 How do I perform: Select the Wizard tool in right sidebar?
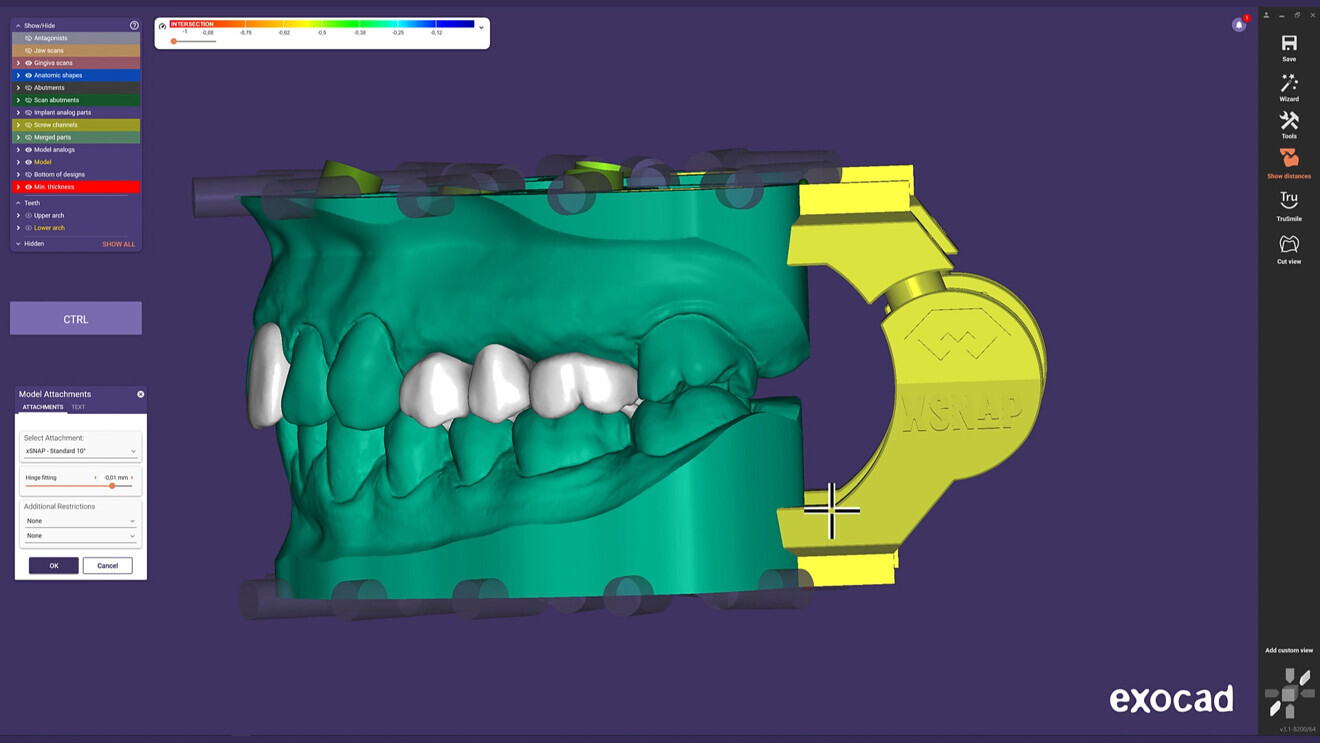click(1288, 89)
